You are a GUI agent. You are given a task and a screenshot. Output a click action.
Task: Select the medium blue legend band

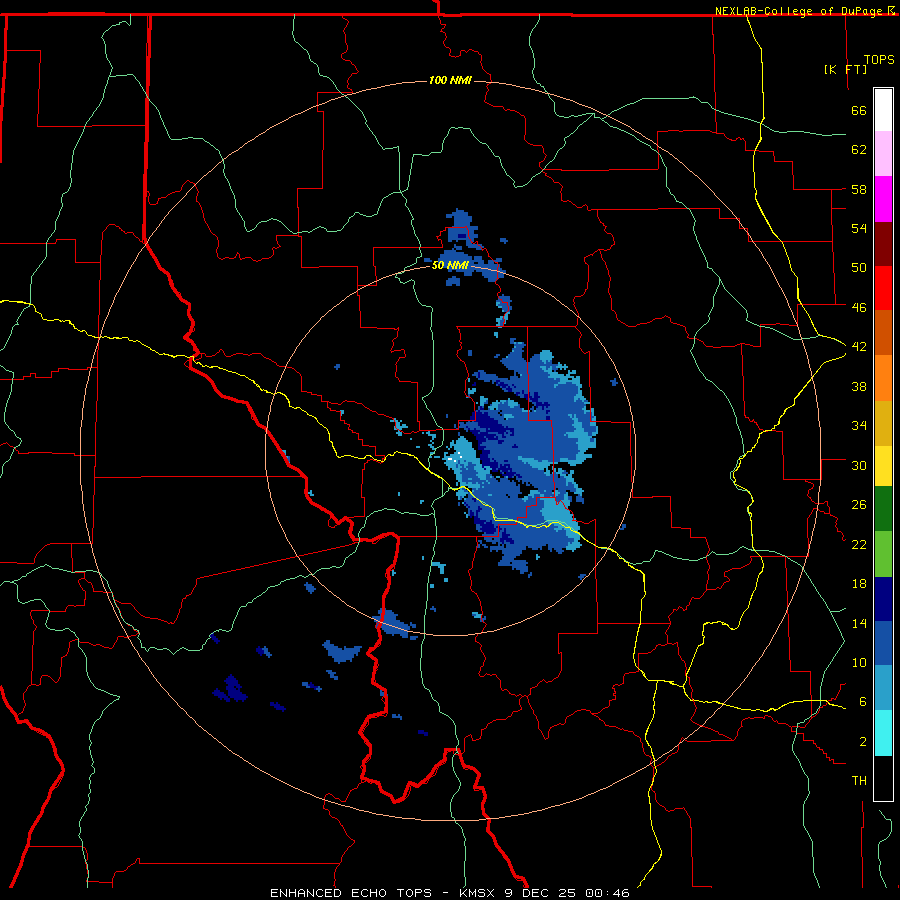[x=883, y=643]
